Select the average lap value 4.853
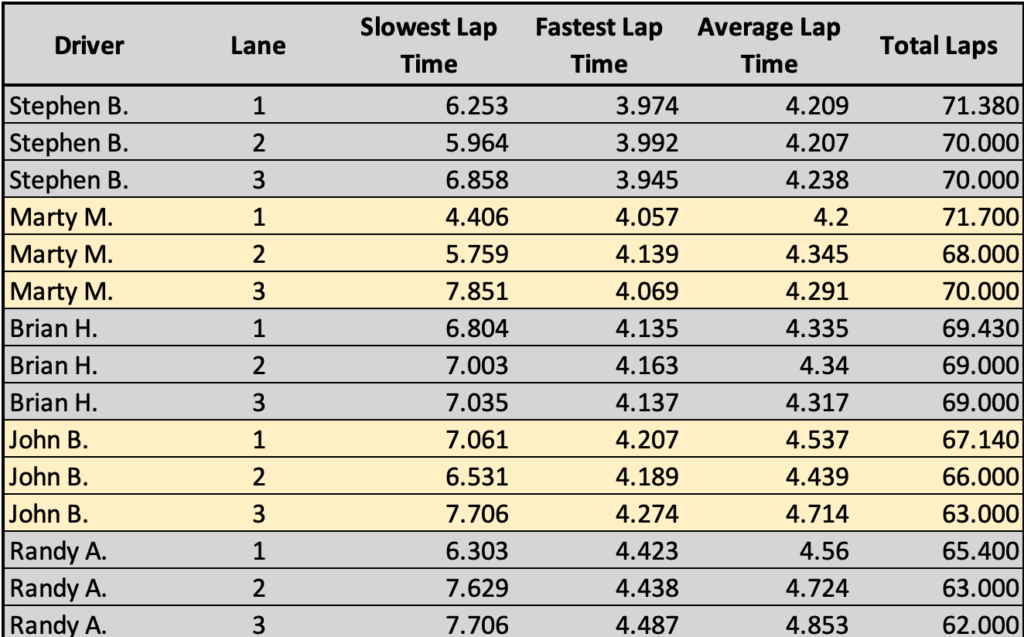1024x637 pixels. tap(816, 624)
